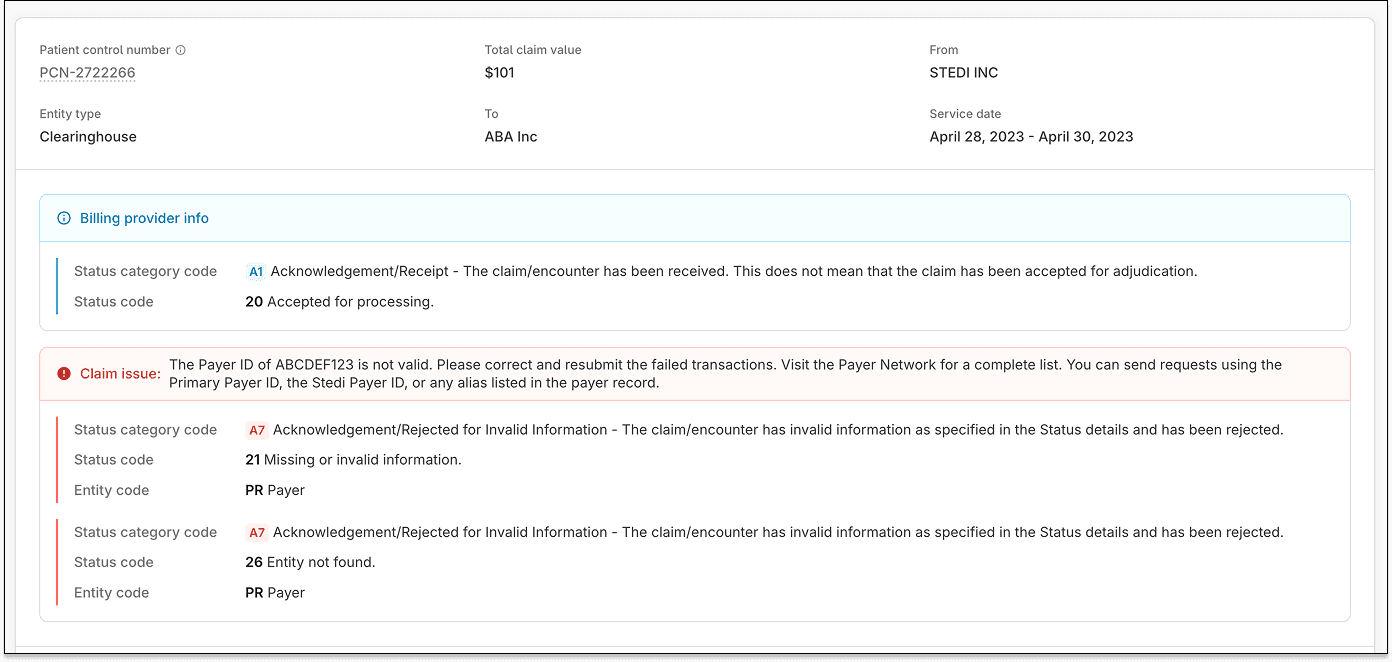Select the Total claim value amount $101
Image resolution: width=1392 pixels, height=662 pixels.
pos(498,72)
